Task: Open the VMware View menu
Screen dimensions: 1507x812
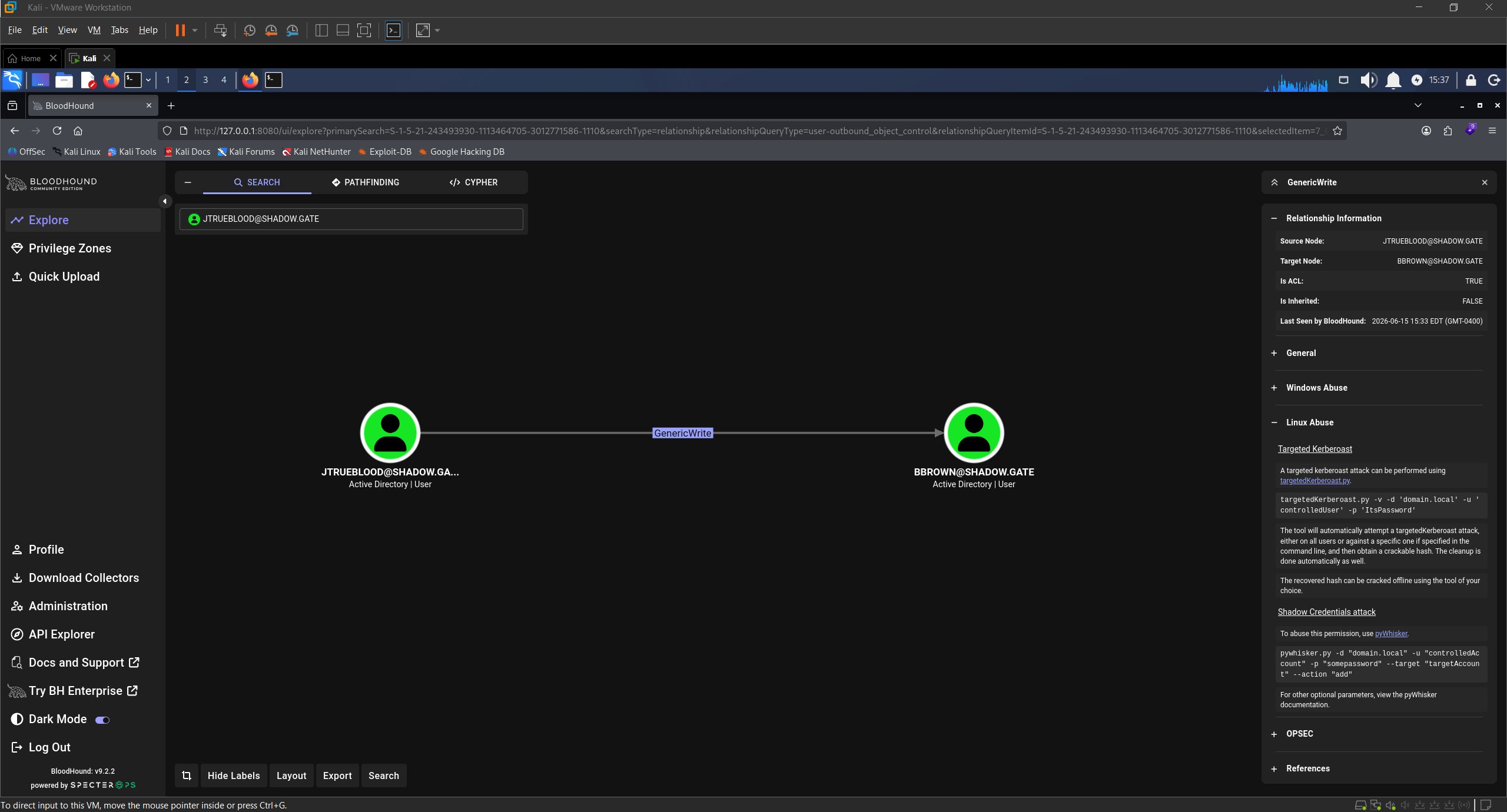Action: coord(67,30)
